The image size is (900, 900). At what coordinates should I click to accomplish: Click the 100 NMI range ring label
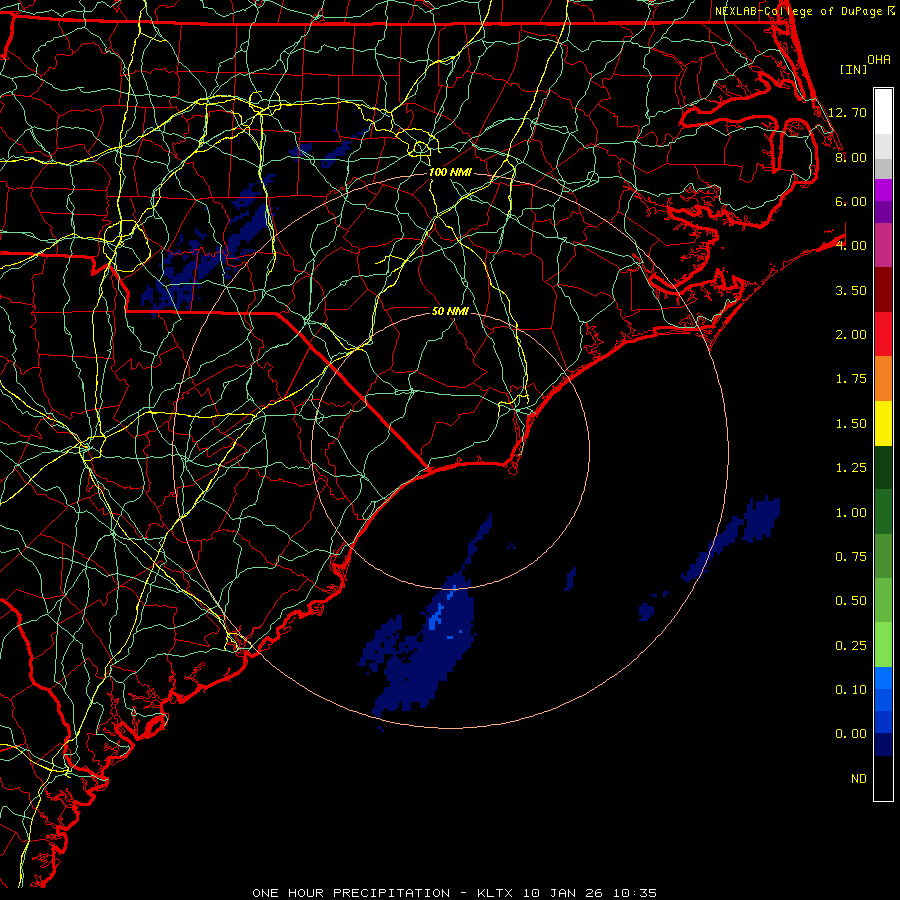(449, 172)
